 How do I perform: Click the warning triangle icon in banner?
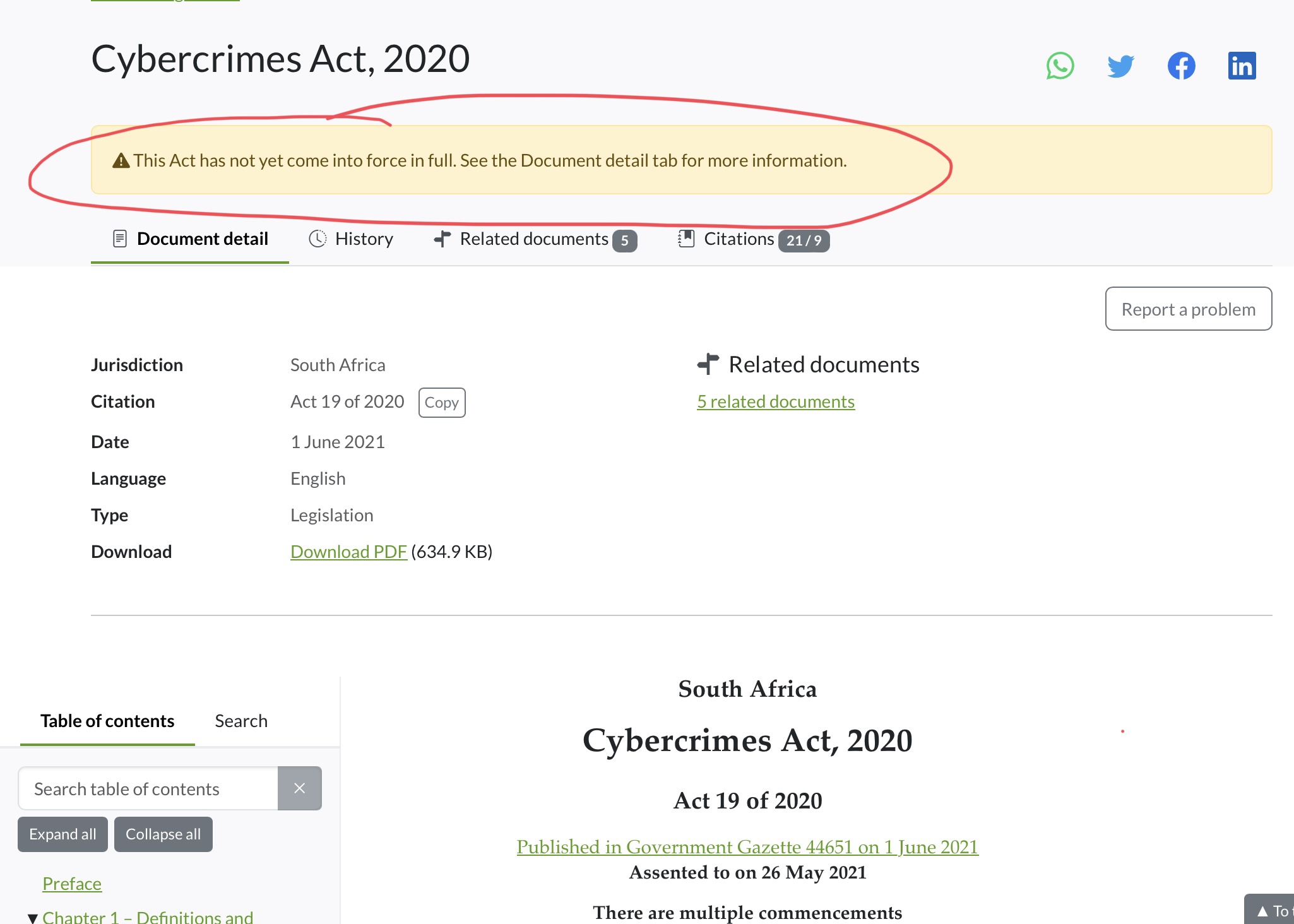point(121,161)
